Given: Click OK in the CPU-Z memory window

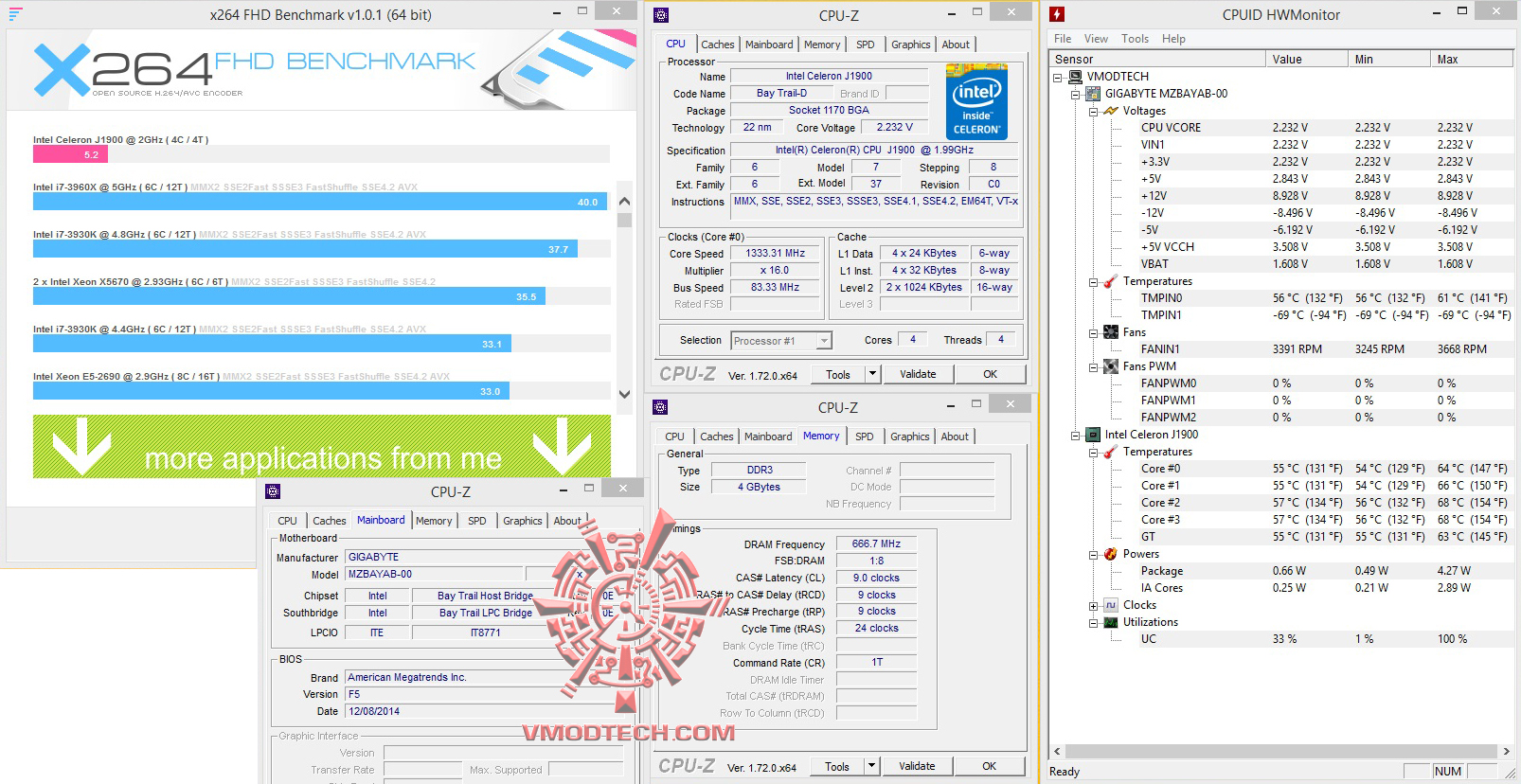Looking at the screenshot, I should point(989,766).
